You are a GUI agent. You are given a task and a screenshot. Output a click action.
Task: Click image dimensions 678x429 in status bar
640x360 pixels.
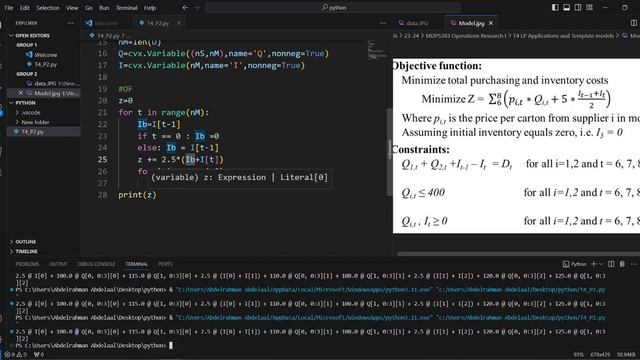click(600, 355)
